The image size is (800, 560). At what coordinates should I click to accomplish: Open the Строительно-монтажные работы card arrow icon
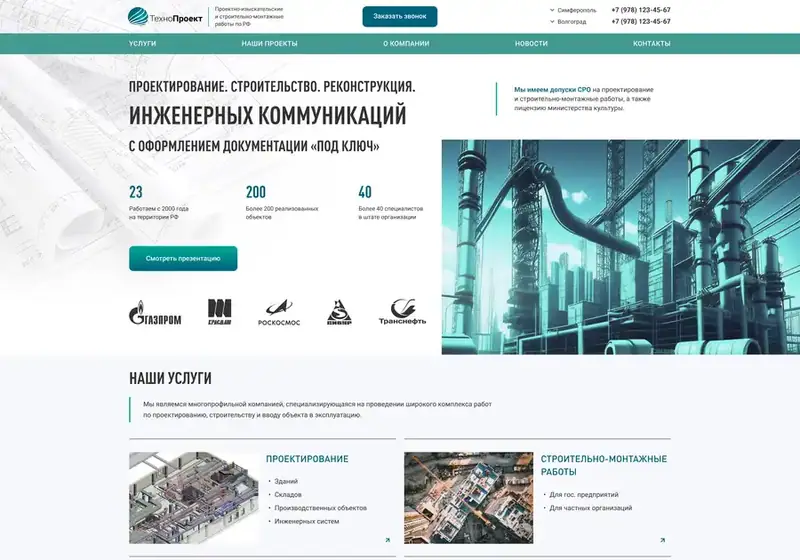click(662, 540)
